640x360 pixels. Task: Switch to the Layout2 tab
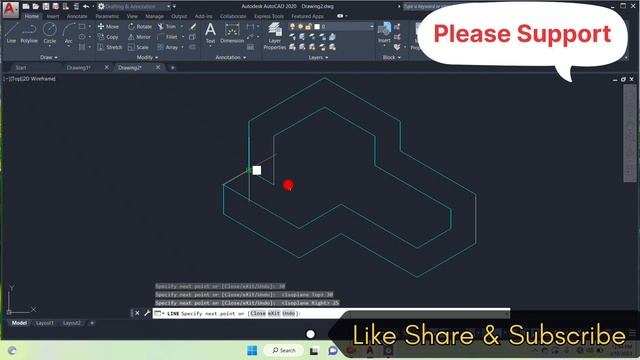pyautogui.click(x=71, y=323)
